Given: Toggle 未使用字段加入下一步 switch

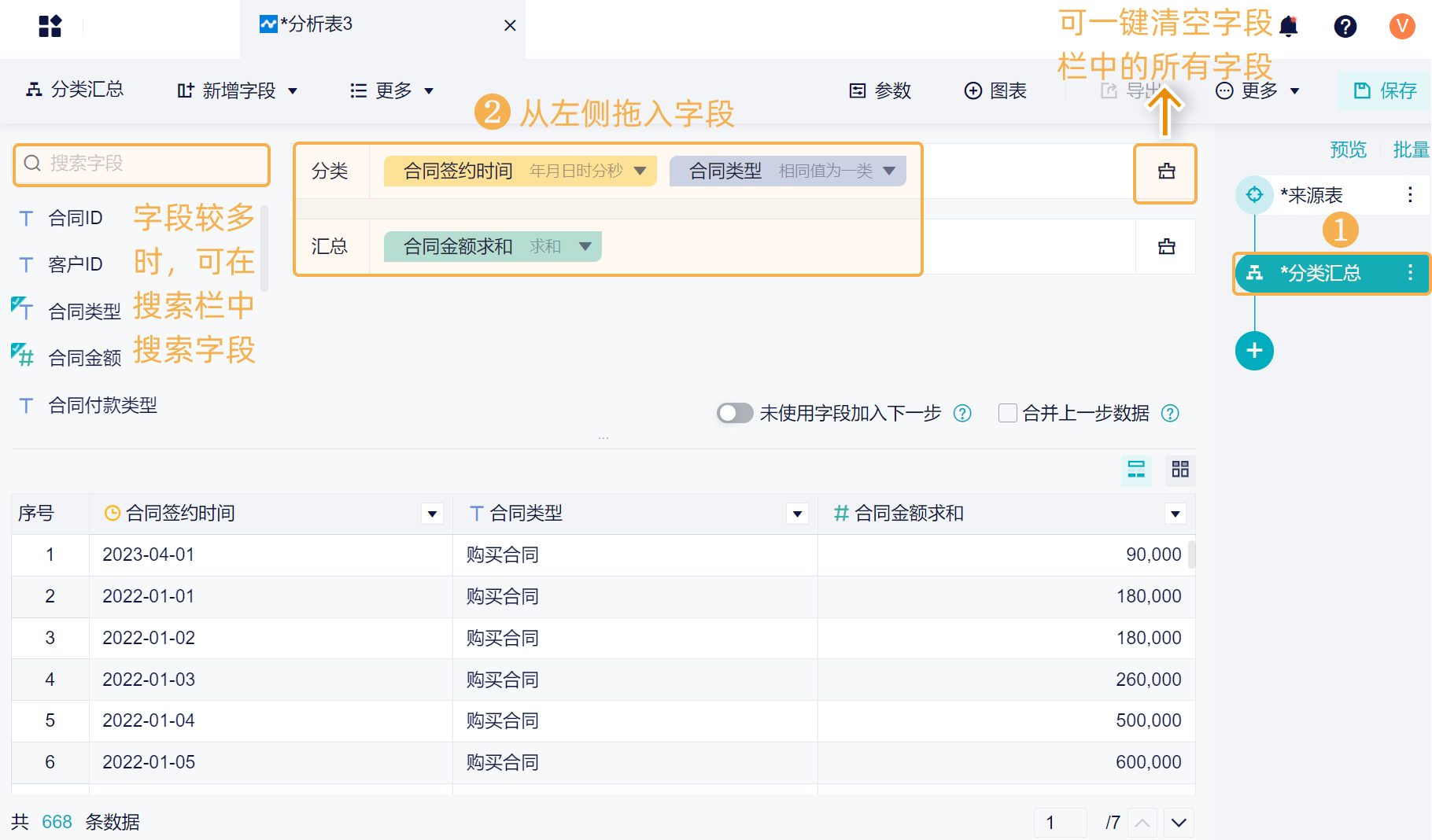Looking at the screenshot, I should coord(735,413).
